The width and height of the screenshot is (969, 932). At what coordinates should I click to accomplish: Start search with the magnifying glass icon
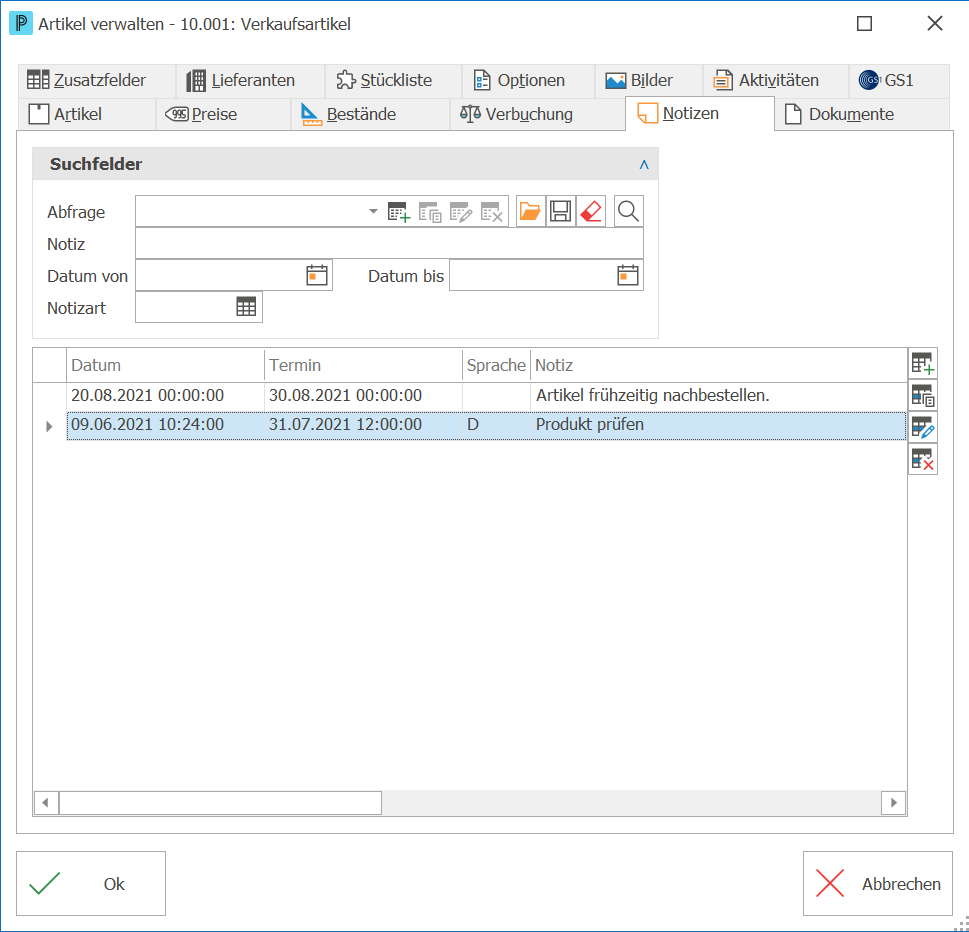point(628,211)
